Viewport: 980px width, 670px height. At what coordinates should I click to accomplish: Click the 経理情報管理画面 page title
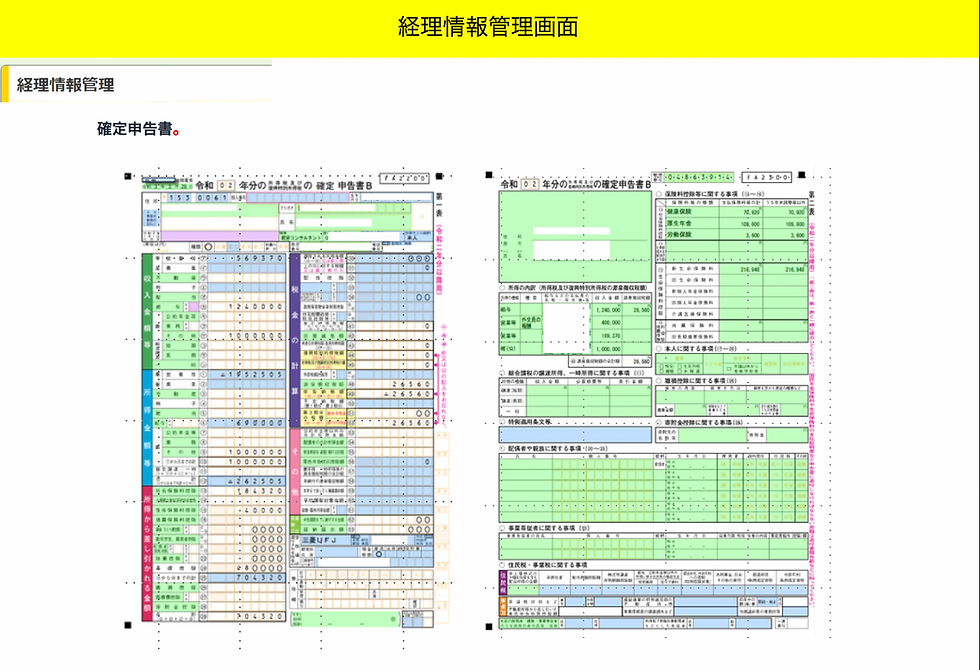click(488, 27)
